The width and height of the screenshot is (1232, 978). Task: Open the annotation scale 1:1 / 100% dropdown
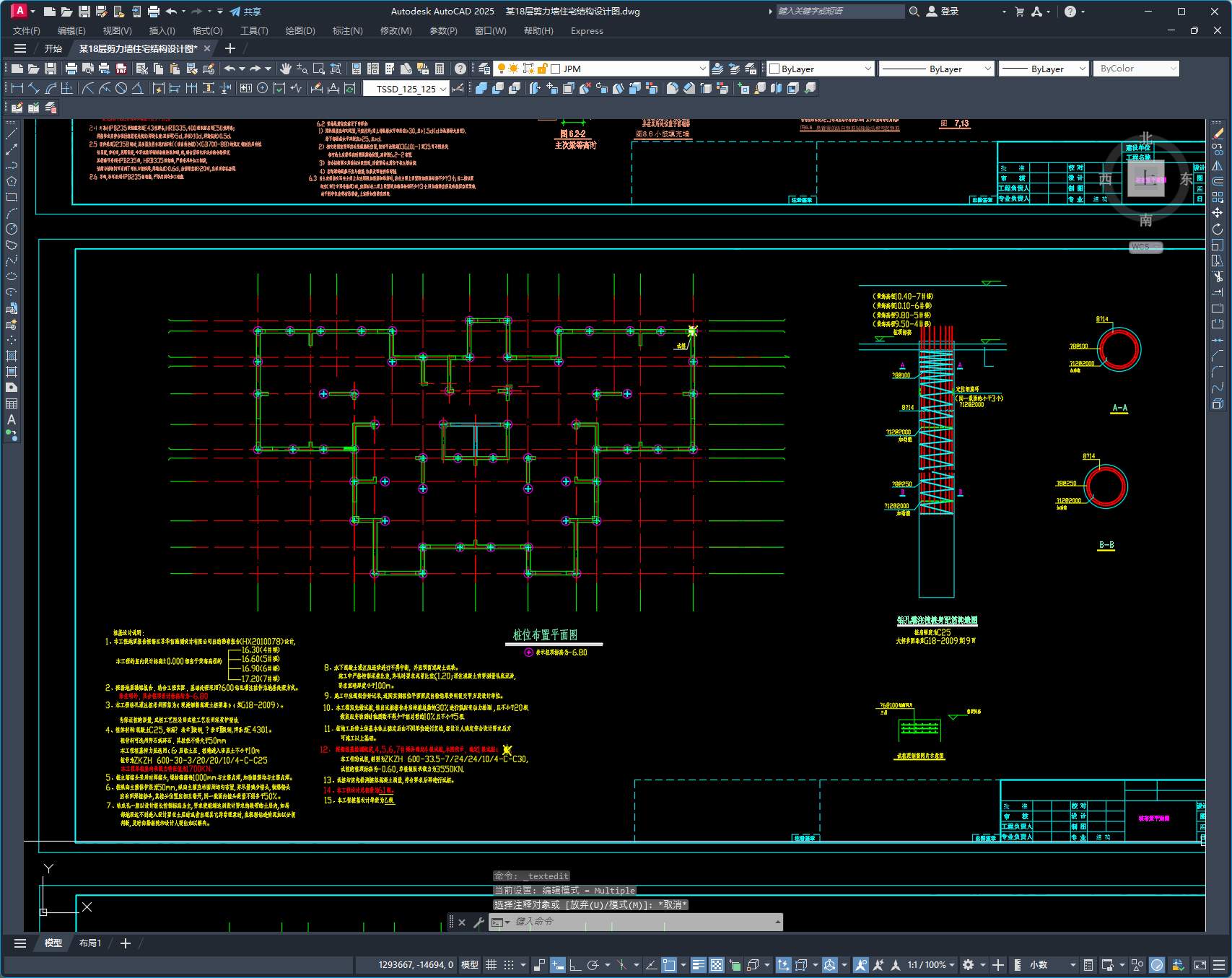point(935,965)
